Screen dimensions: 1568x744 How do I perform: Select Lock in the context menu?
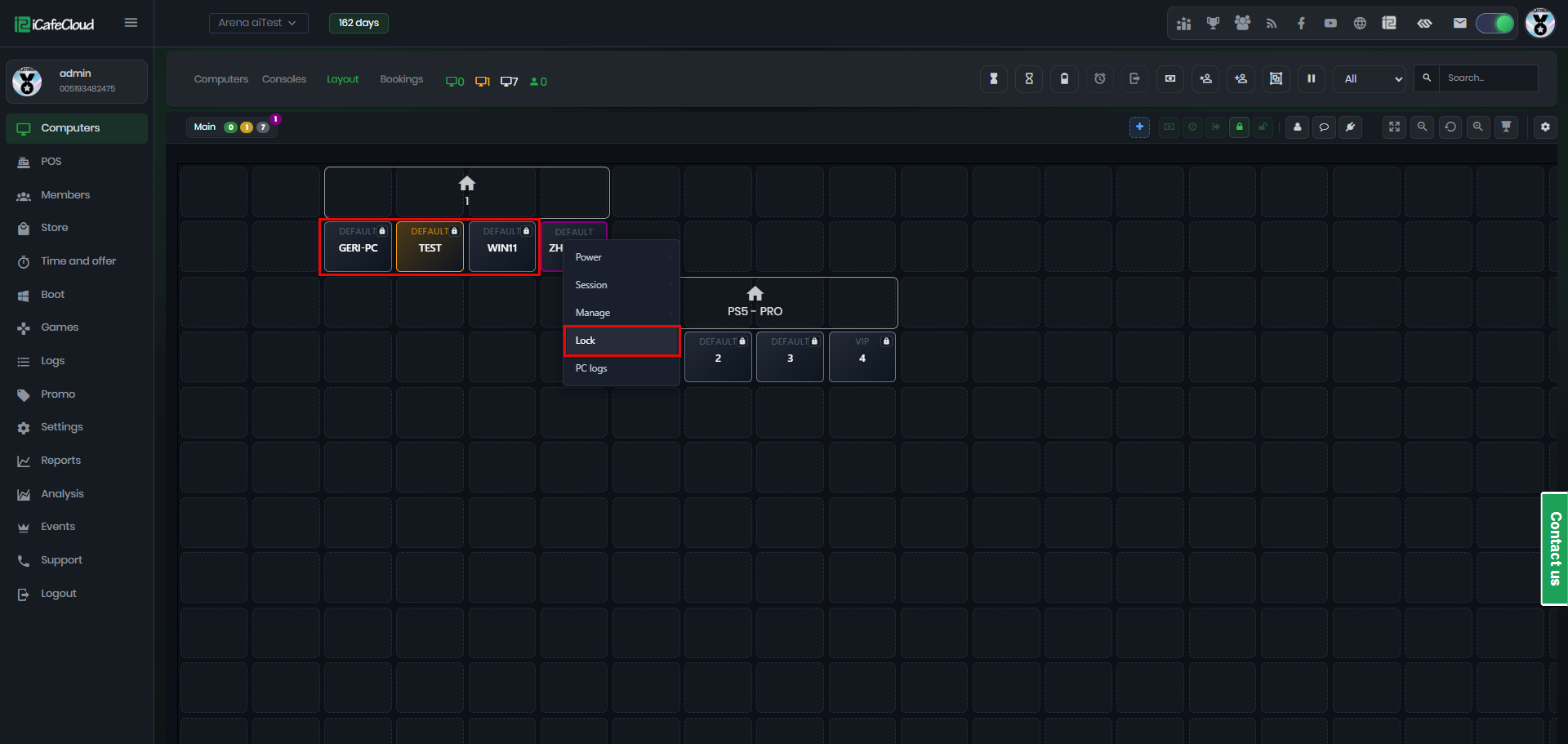tap(621, 341)
